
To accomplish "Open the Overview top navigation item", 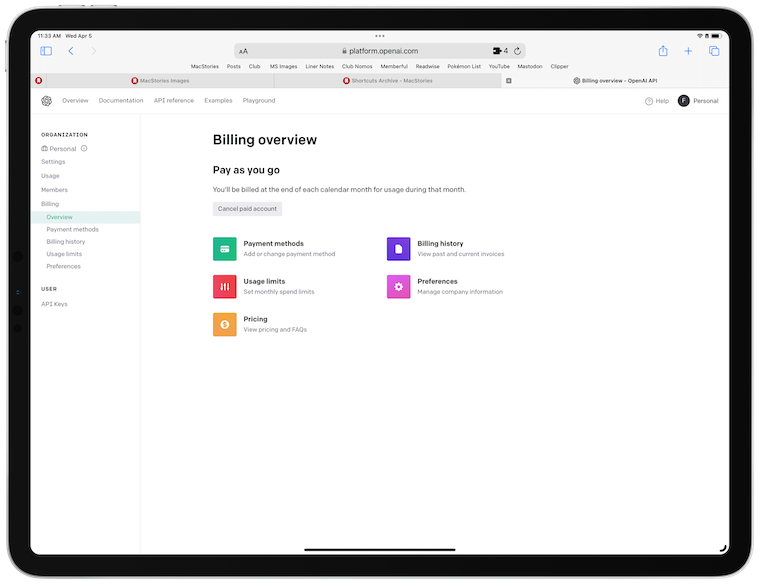I will click(x=75, y=100).
